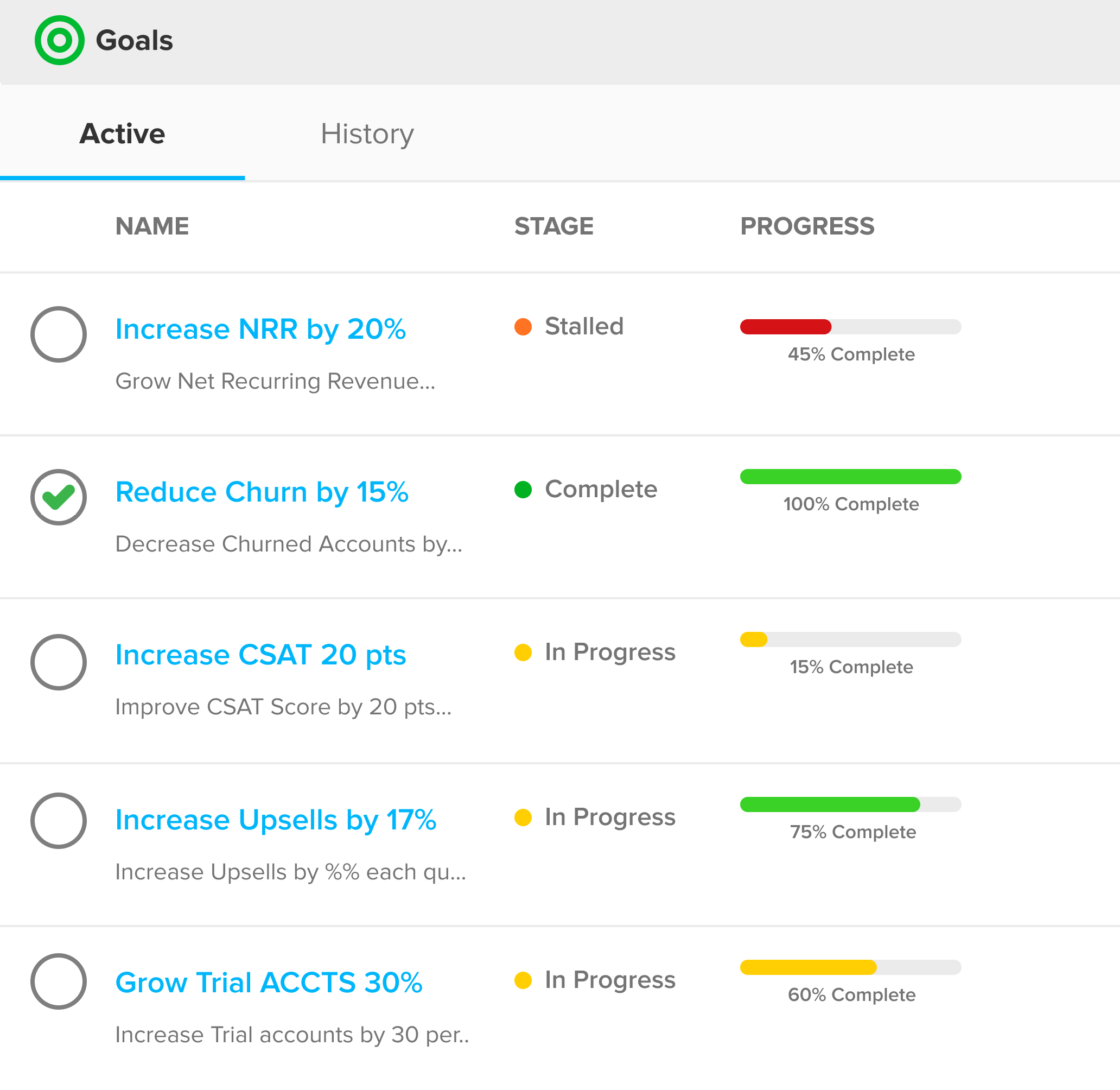Click the green Complete stage dot
1120x1090 pixels.
coord(524,490)
